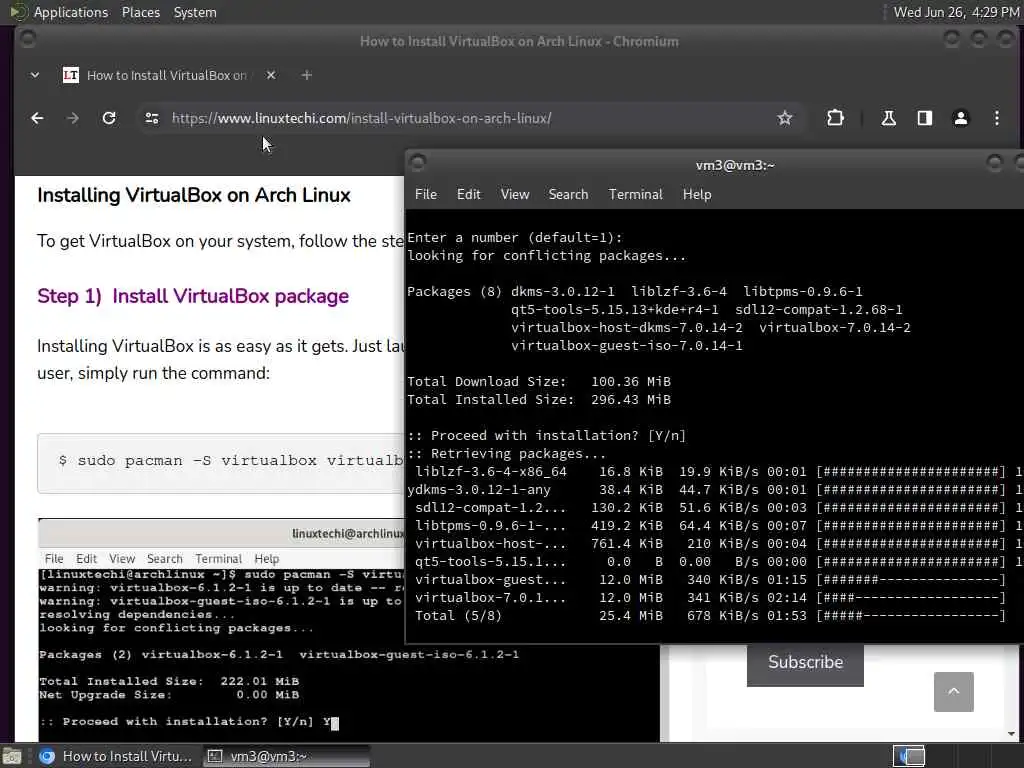1024x768 pixels.
Task: Open the Applications menu in top panel
Action: tap(71, 12)
